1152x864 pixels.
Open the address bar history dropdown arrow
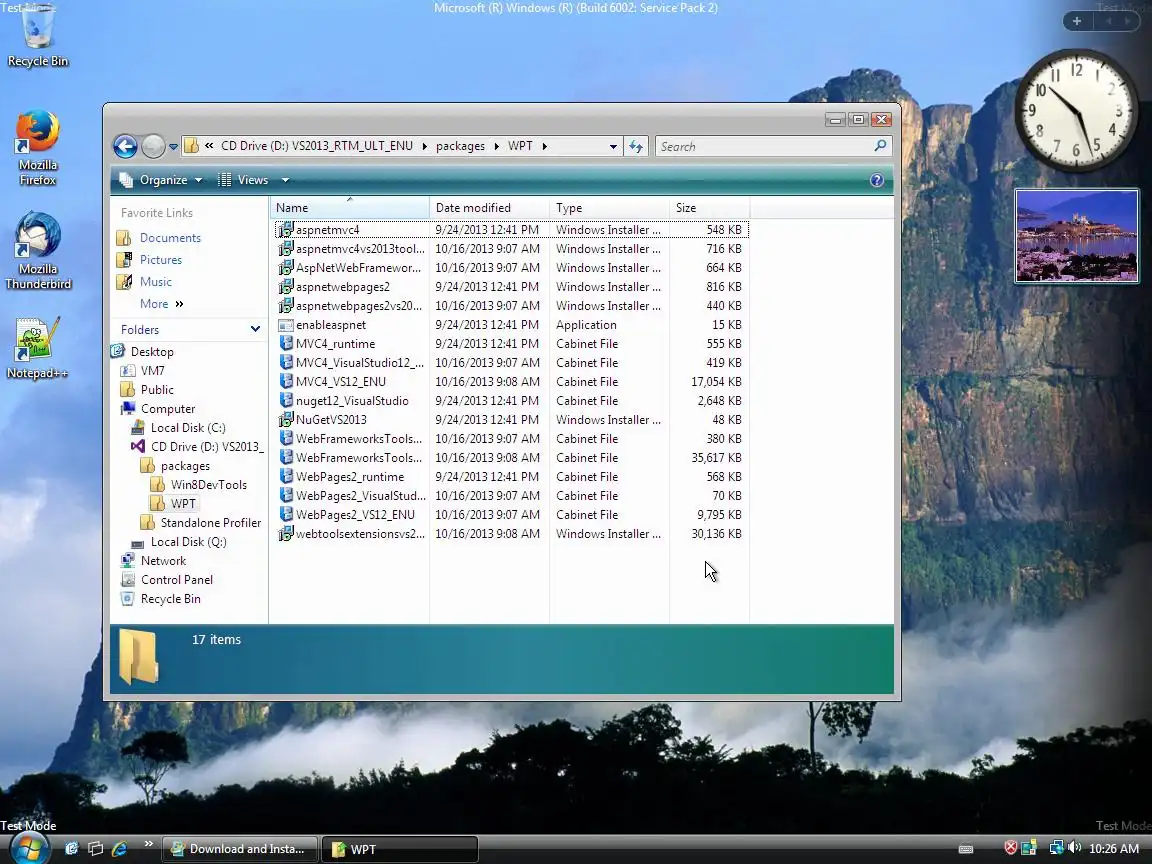[613, 146]
